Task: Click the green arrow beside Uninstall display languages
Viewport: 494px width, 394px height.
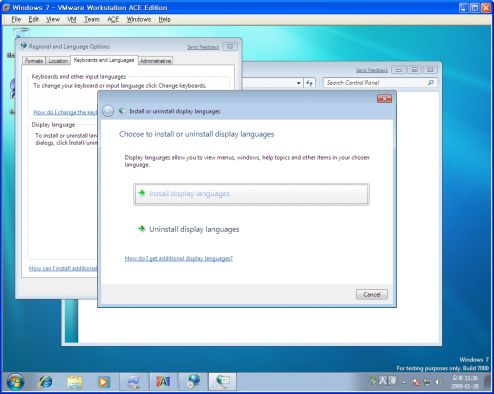Action: click(142, 229)
